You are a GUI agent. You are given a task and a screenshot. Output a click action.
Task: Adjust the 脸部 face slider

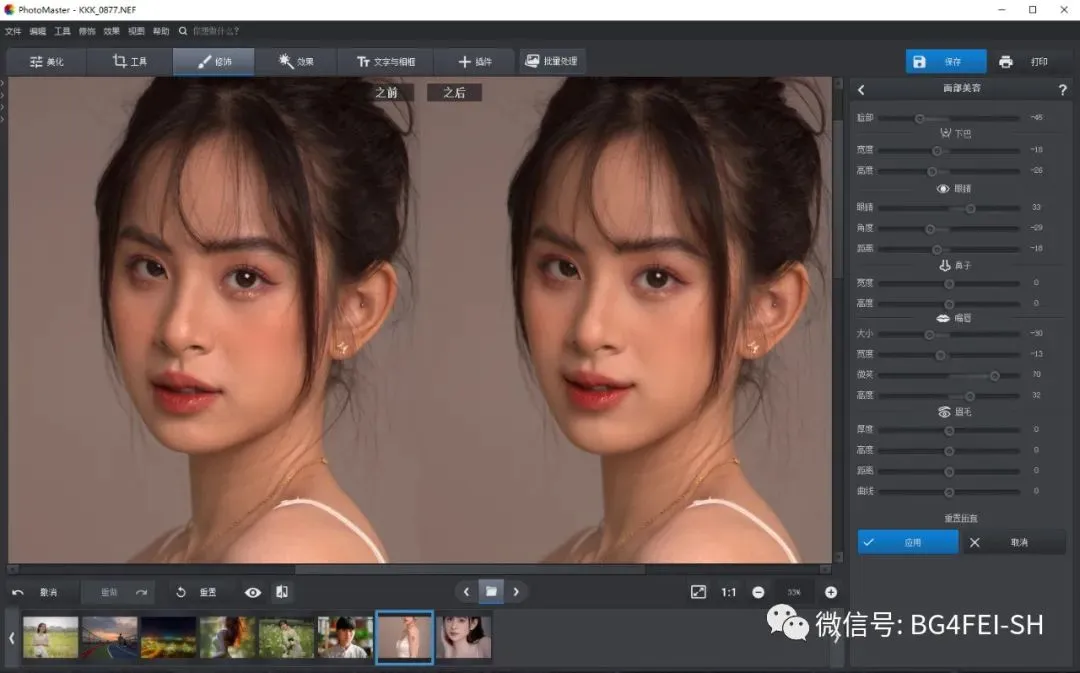pos(949,118)
